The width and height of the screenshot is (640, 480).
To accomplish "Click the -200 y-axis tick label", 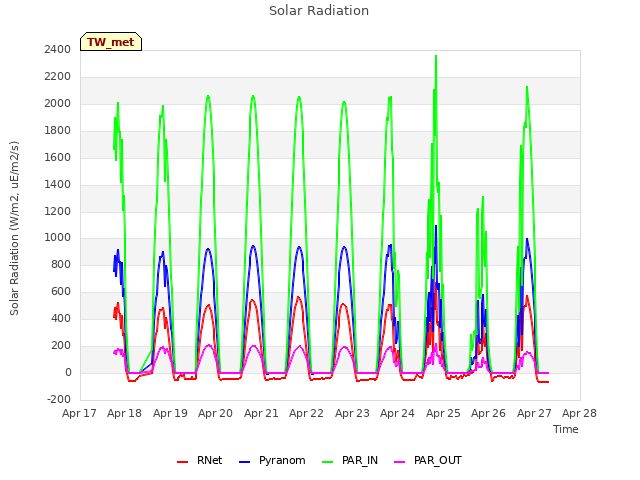I will coord(59,399).
